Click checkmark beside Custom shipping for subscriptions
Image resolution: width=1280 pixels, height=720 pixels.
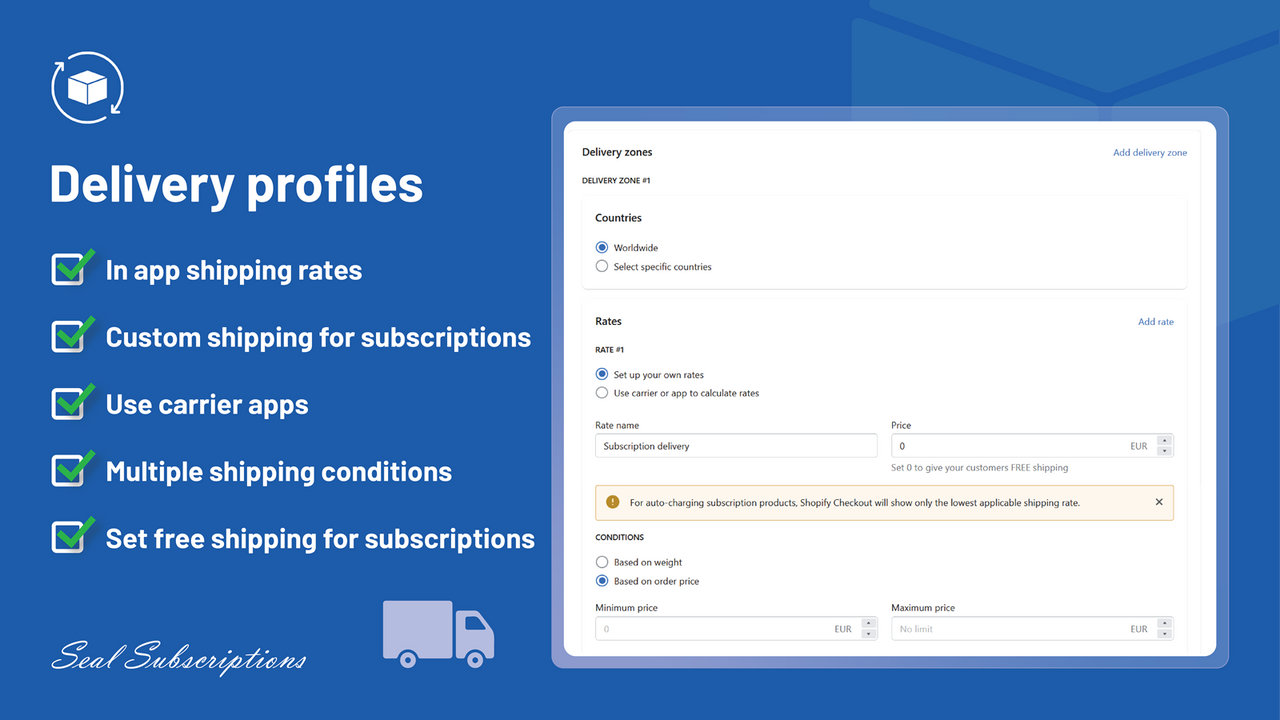coord(72,335)
